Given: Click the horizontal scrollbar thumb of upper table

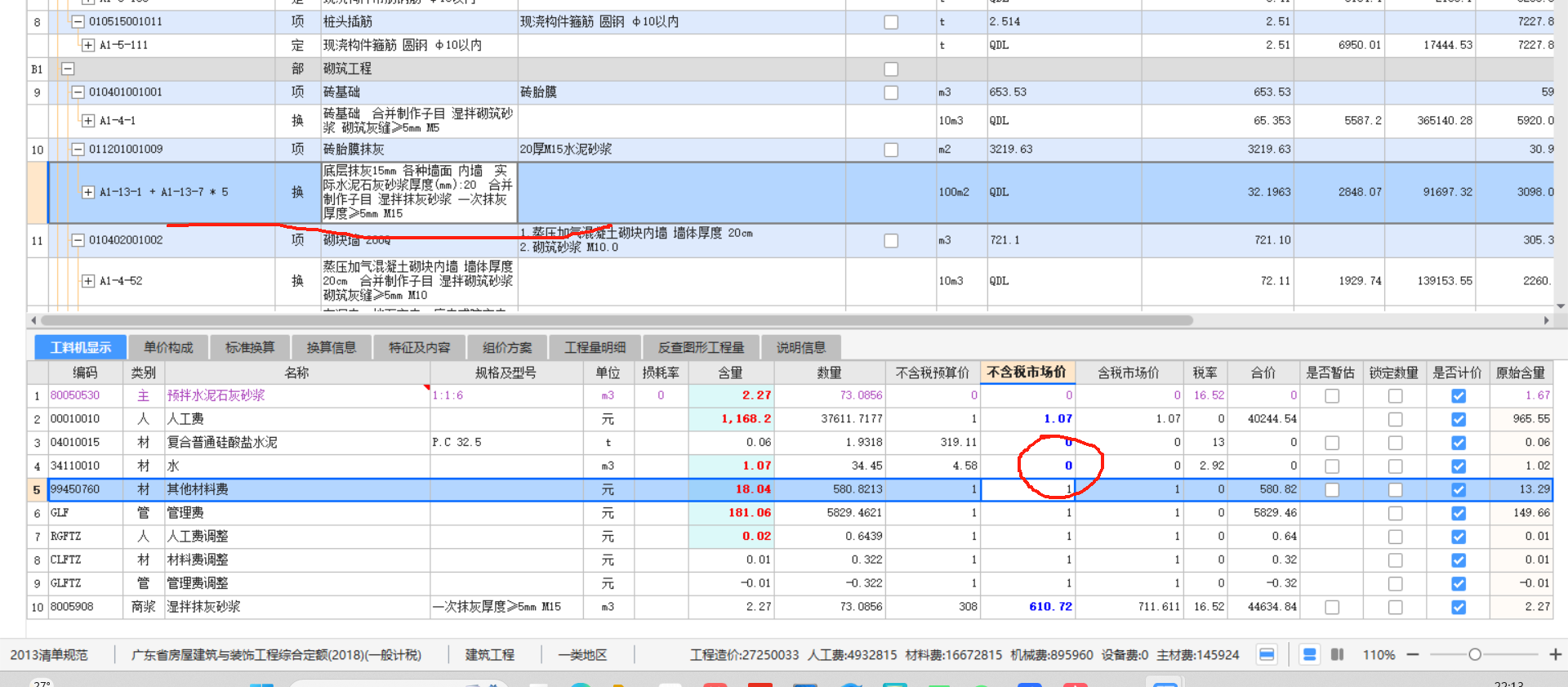Looking at the screenshot, I should [x=617, y=320].
